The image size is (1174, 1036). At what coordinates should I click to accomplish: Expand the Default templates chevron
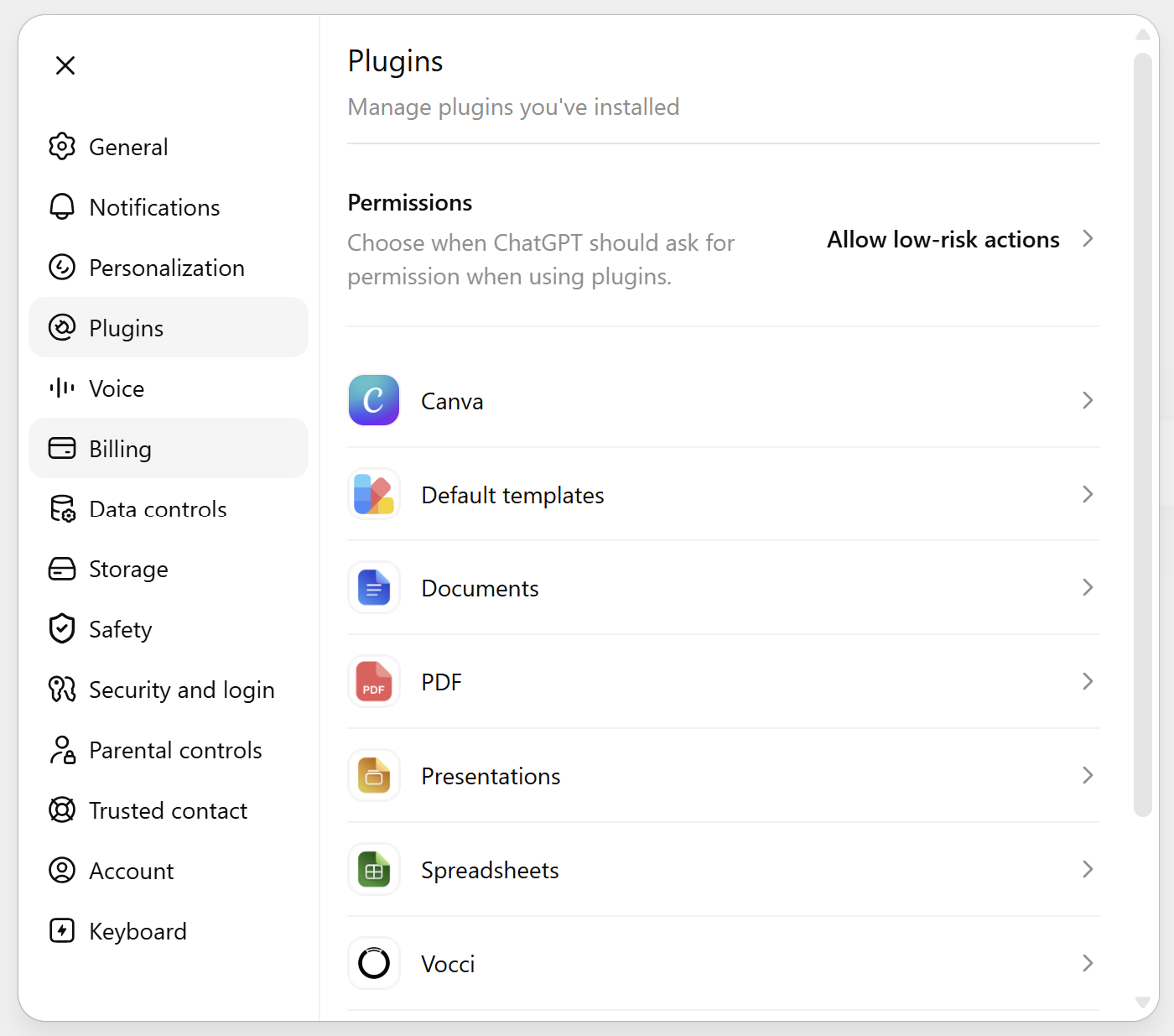pyautogui.click(x=1088, y=494)
